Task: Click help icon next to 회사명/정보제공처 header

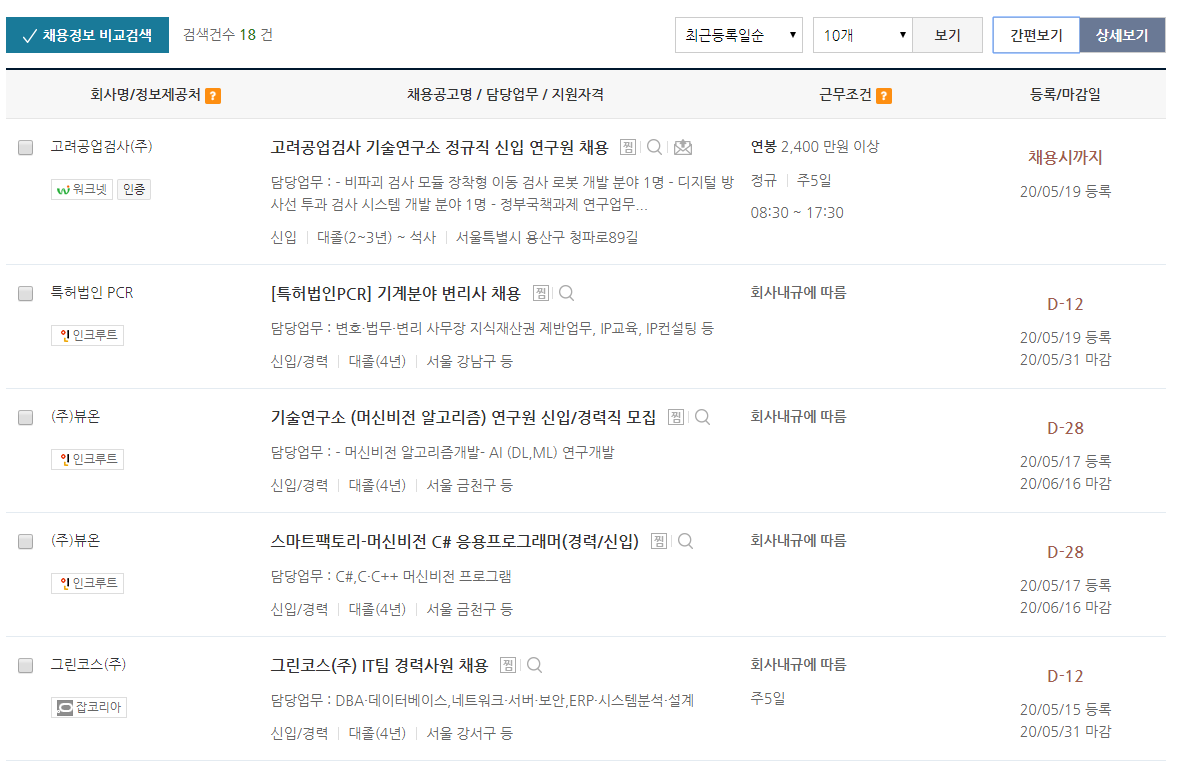Action: coord(213,95)
